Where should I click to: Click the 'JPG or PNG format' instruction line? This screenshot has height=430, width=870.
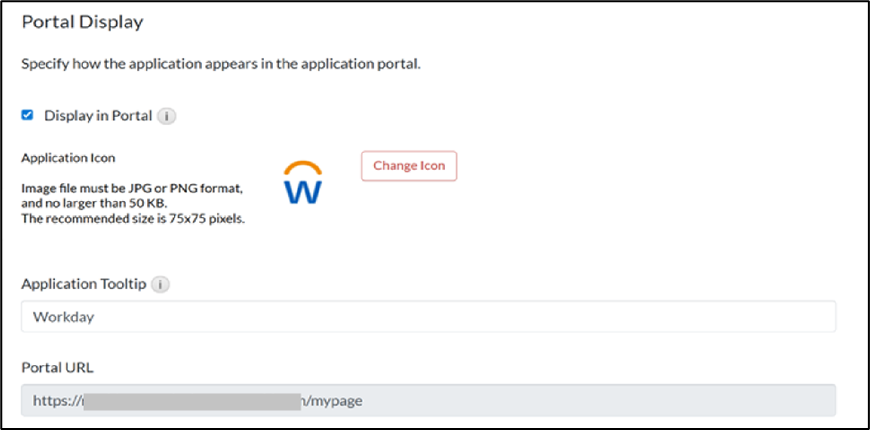[x=132, y=188]
